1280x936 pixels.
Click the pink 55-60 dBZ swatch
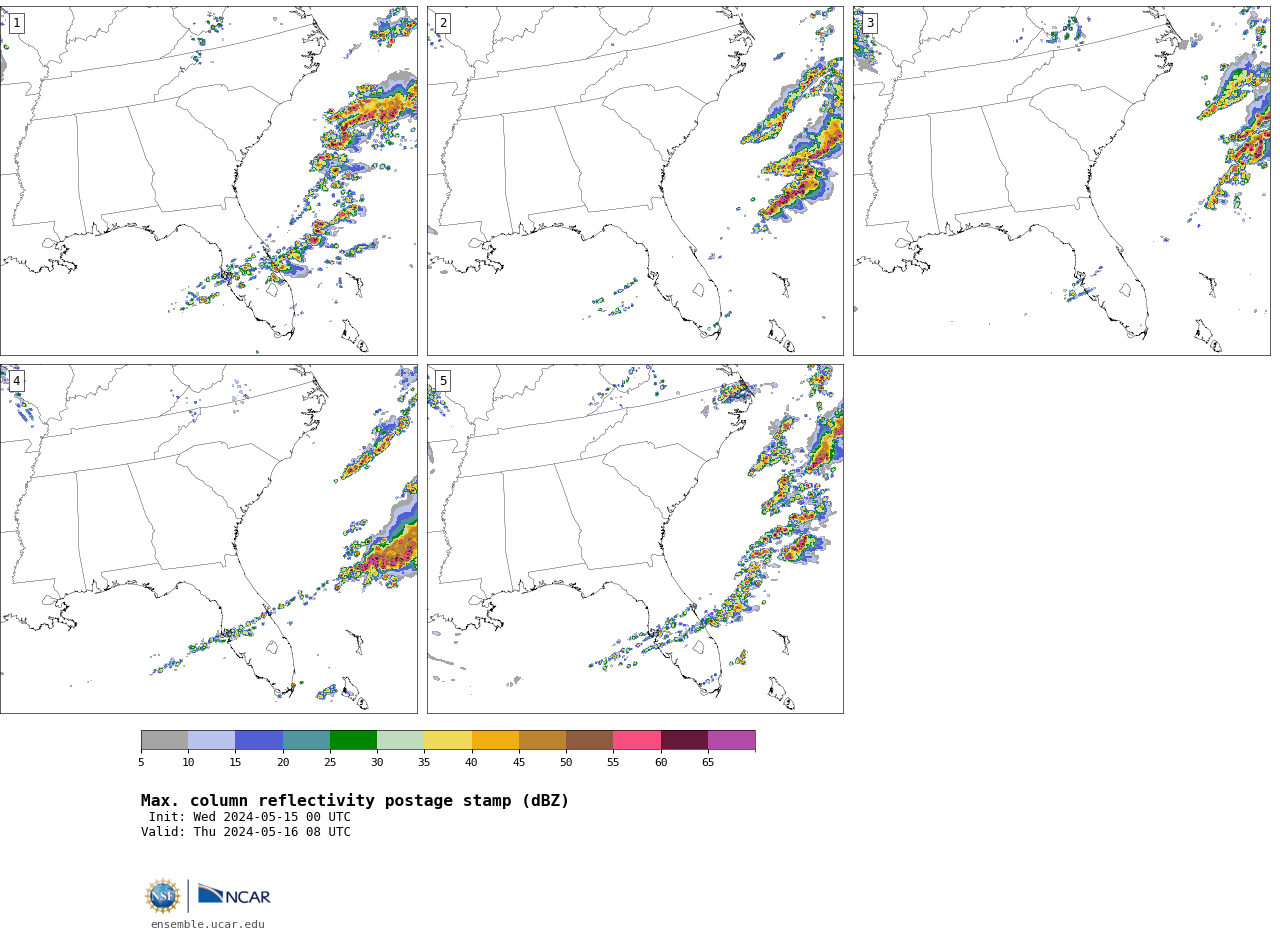(x=637, y=740)
